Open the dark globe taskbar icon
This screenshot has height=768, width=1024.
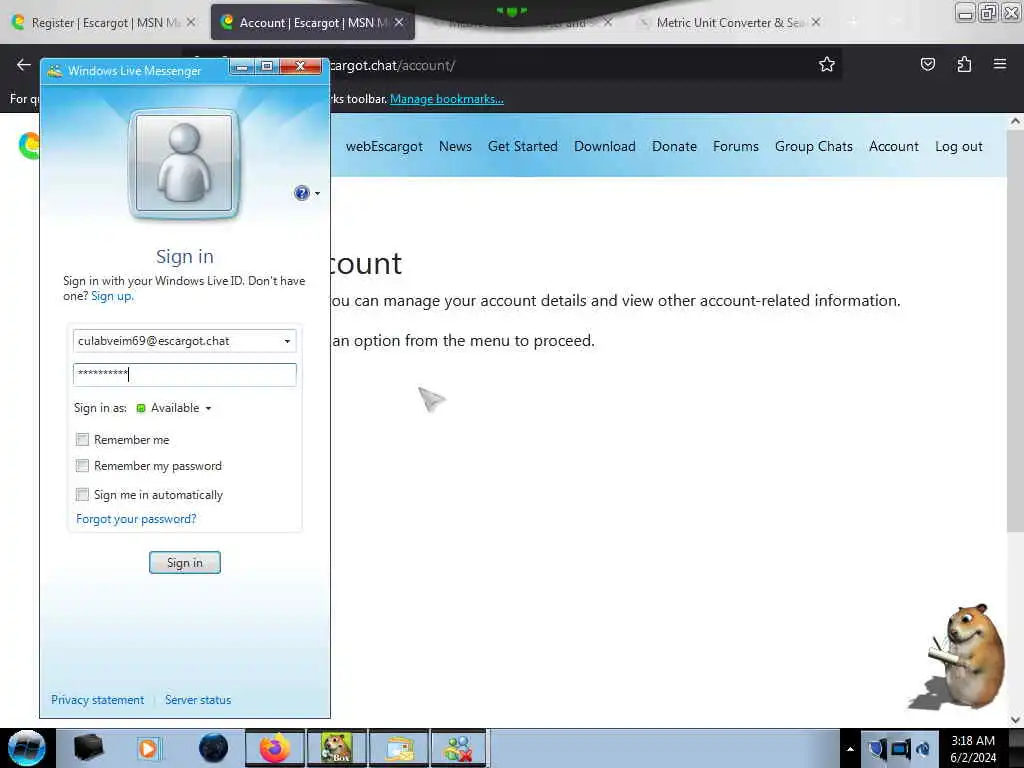213,748
